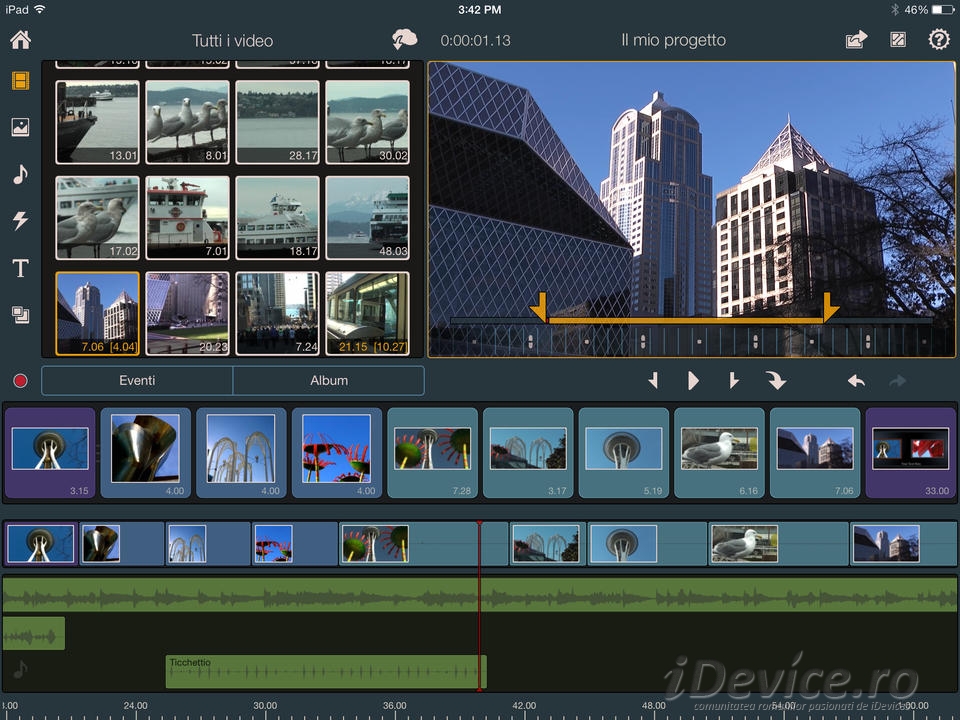Select the Ticchettio audio clip
This screenshot has height=720, width=960.
tap(326, 672)
